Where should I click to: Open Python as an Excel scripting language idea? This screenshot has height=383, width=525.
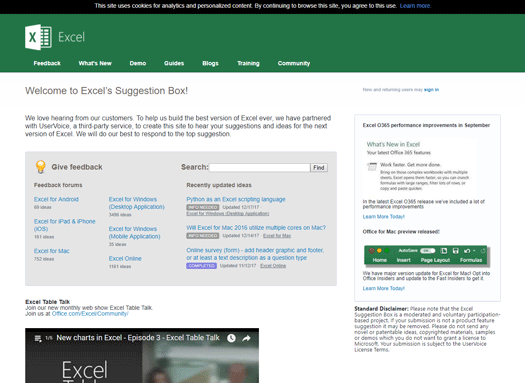click(236, 199)
